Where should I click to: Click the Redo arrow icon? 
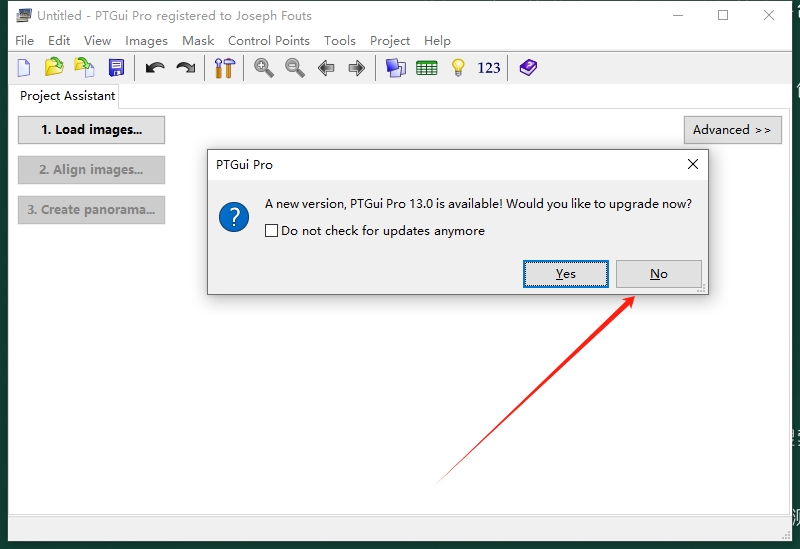(186, 68)
